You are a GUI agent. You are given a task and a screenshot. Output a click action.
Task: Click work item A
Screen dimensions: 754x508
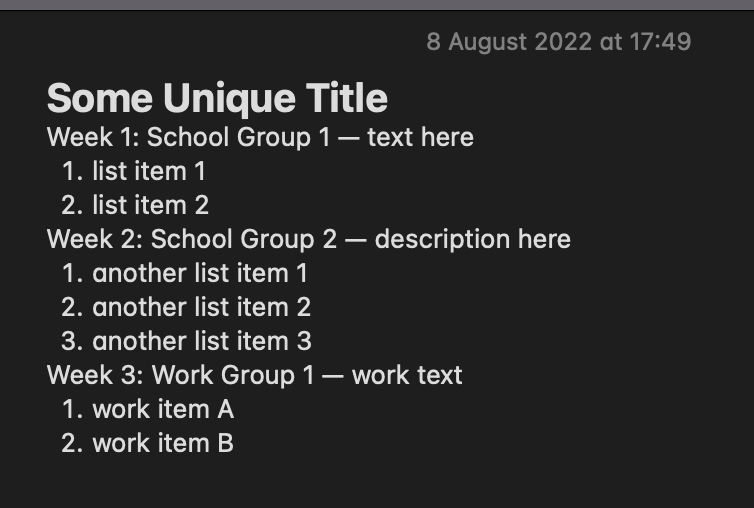tap(163, 409)
